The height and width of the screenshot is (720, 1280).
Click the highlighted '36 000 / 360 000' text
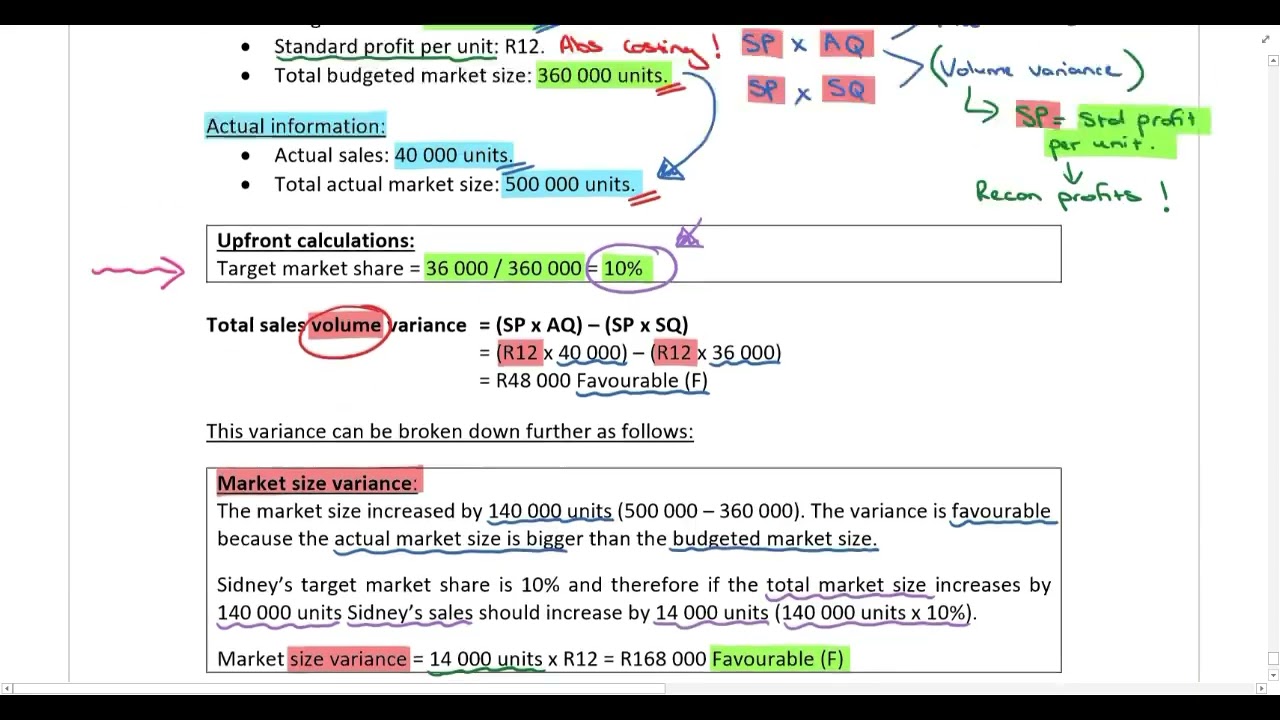(x=503, y=269)
